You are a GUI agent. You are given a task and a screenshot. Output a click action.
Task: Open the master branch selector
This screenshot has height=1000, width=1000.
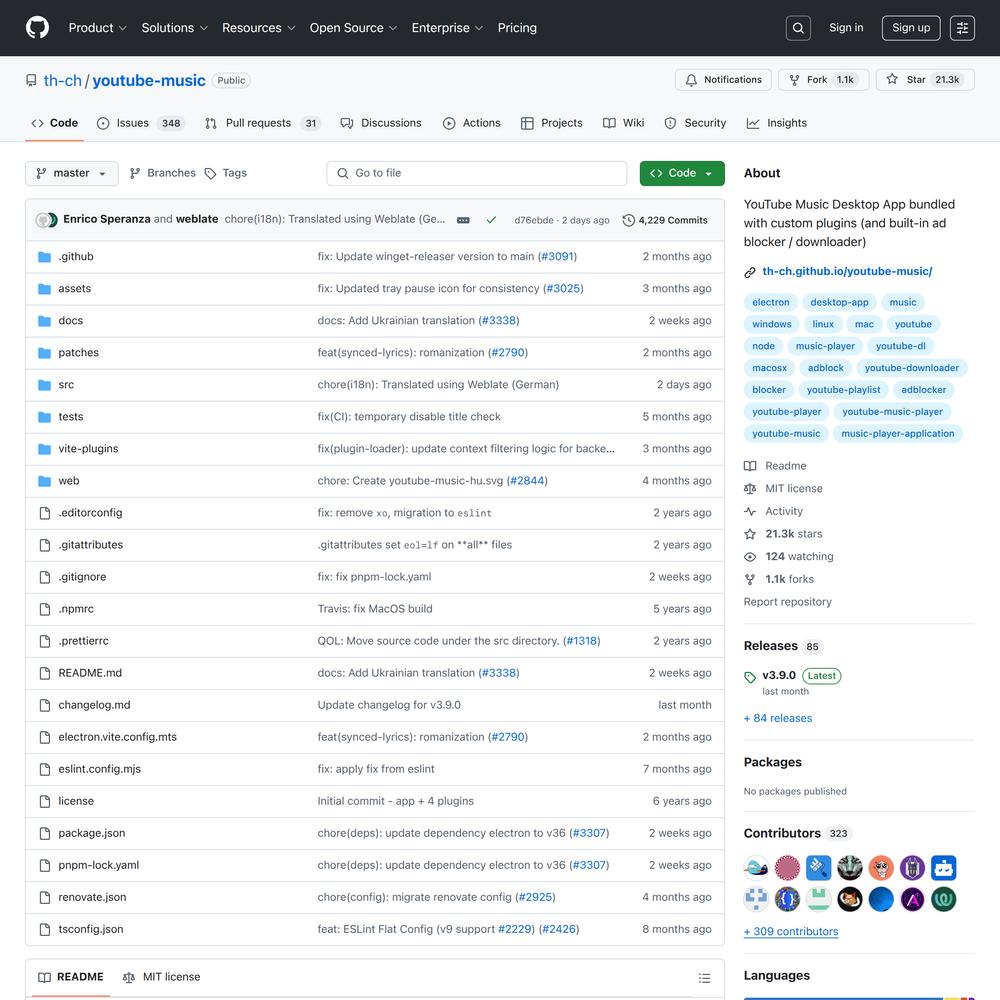(71, 173)
